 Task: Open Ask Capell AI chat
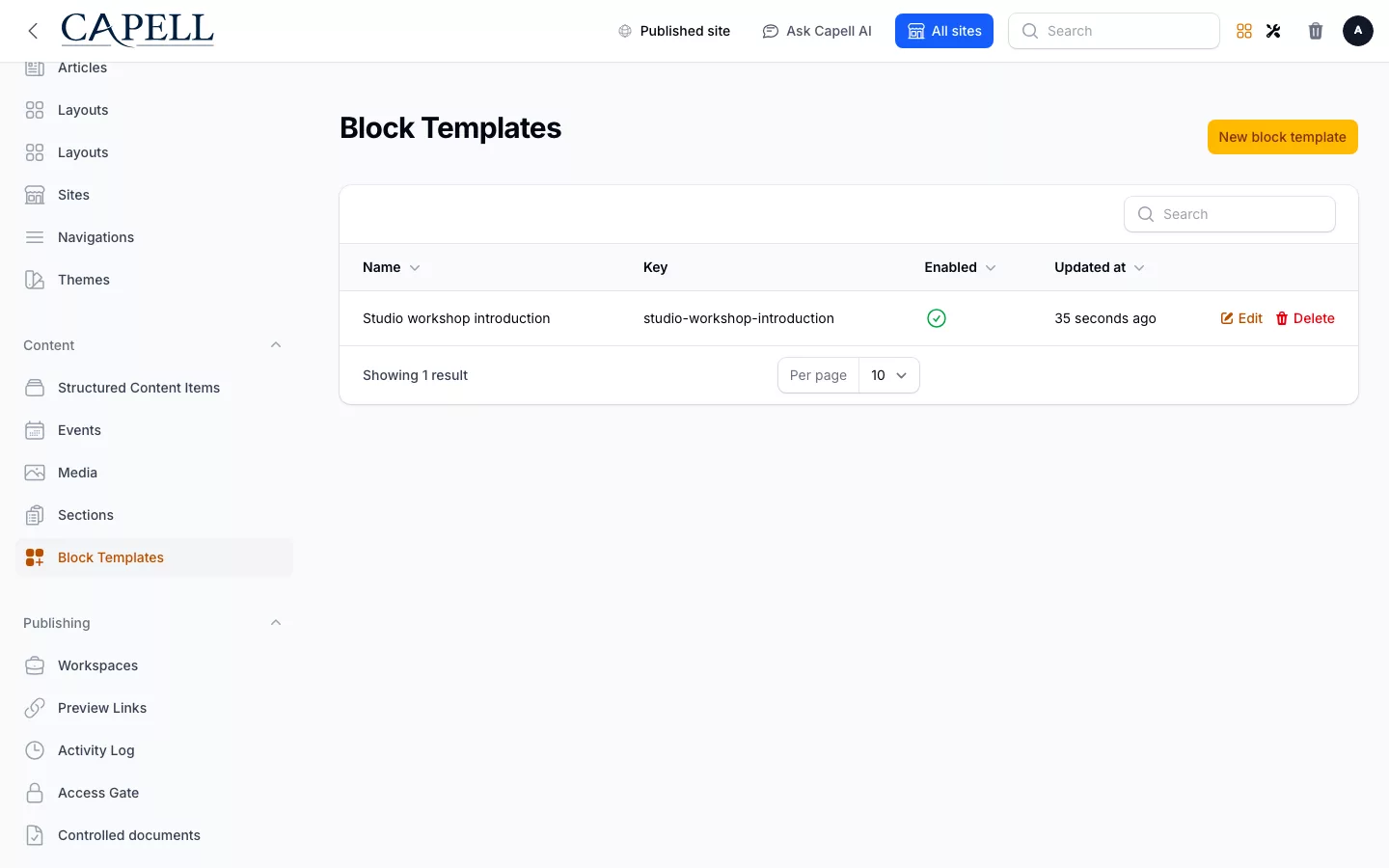pos(817,31)
